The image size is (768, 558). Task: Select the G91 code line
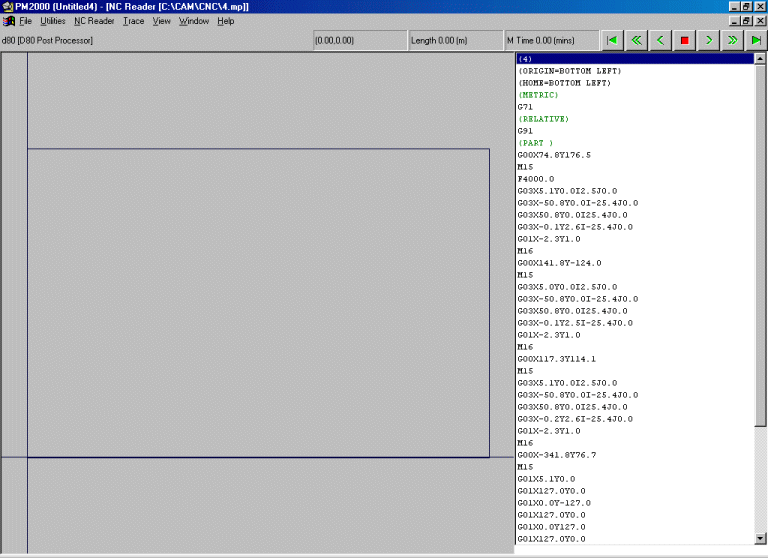click(x=635, y=131)
